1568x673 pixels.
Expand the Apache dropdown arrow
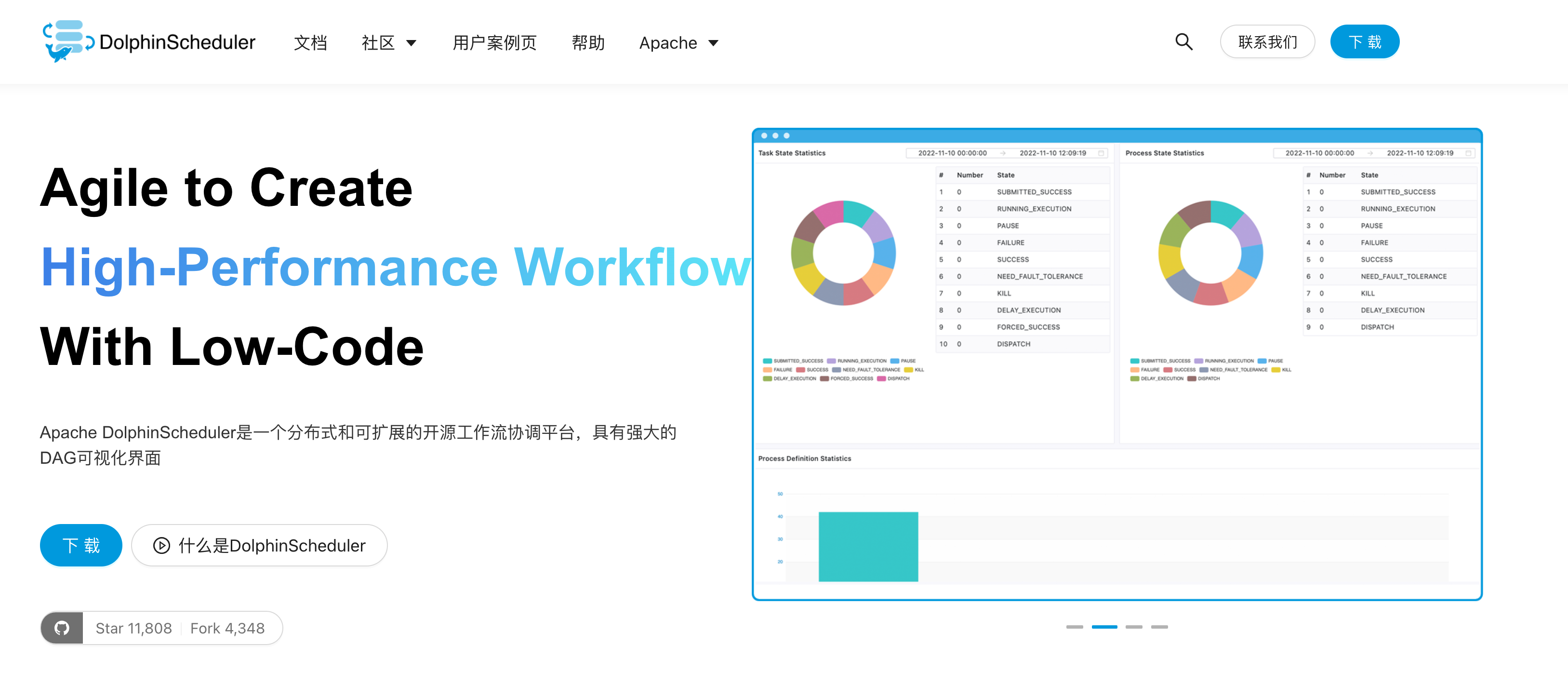click(713, 42)
